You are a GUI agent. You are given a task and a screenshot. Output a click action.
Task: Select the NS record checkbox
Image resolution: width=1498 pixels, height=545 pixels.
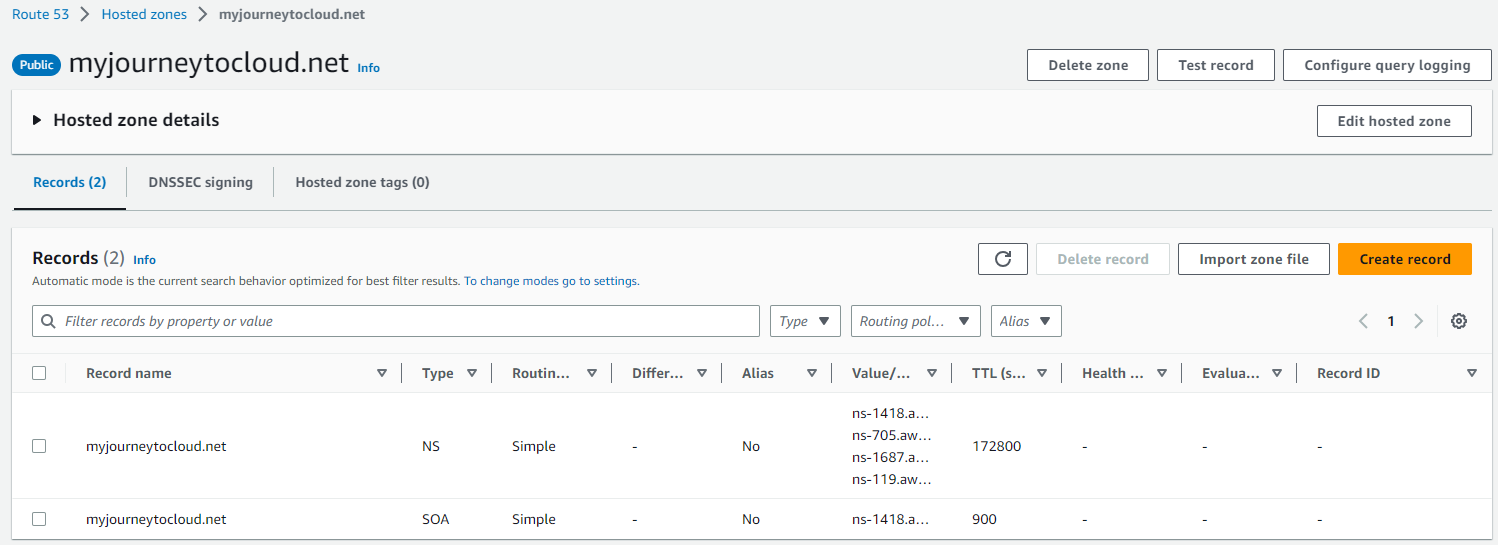tap(39, 446)
